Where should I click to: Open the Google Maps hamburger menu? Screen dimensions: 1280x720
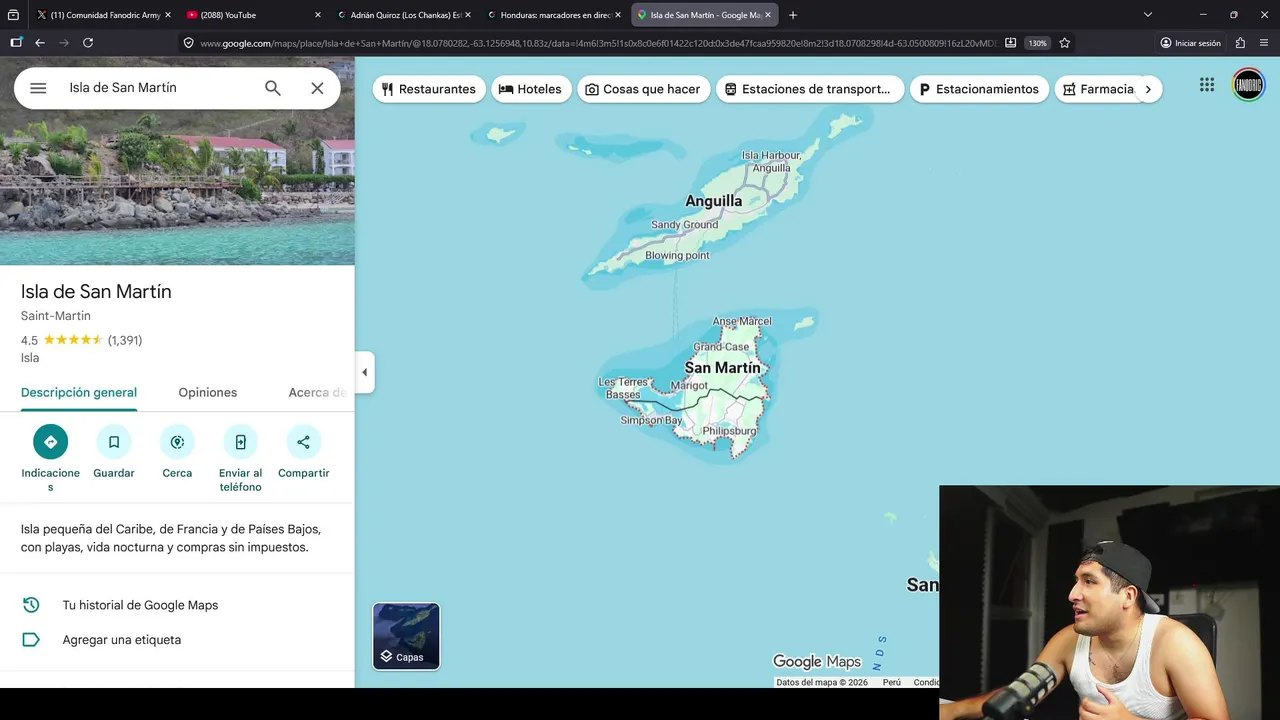[x=38, y=88]
